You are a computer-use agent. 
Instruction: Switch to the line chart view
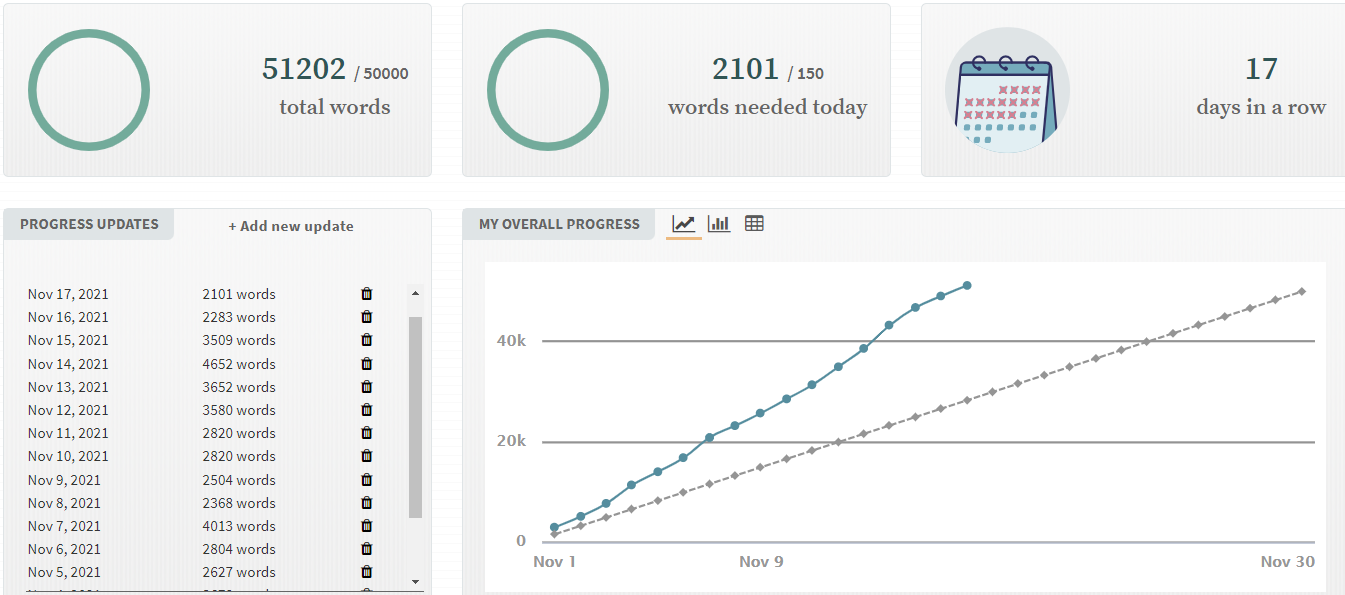pos(684,224)
